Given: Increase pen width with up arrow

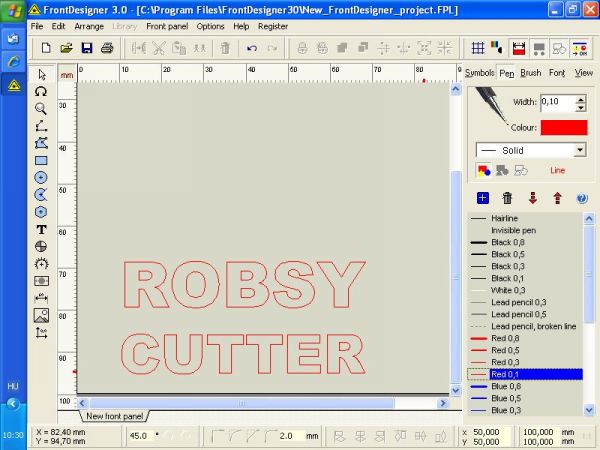Looking at the screenshot, I should 581,98.
